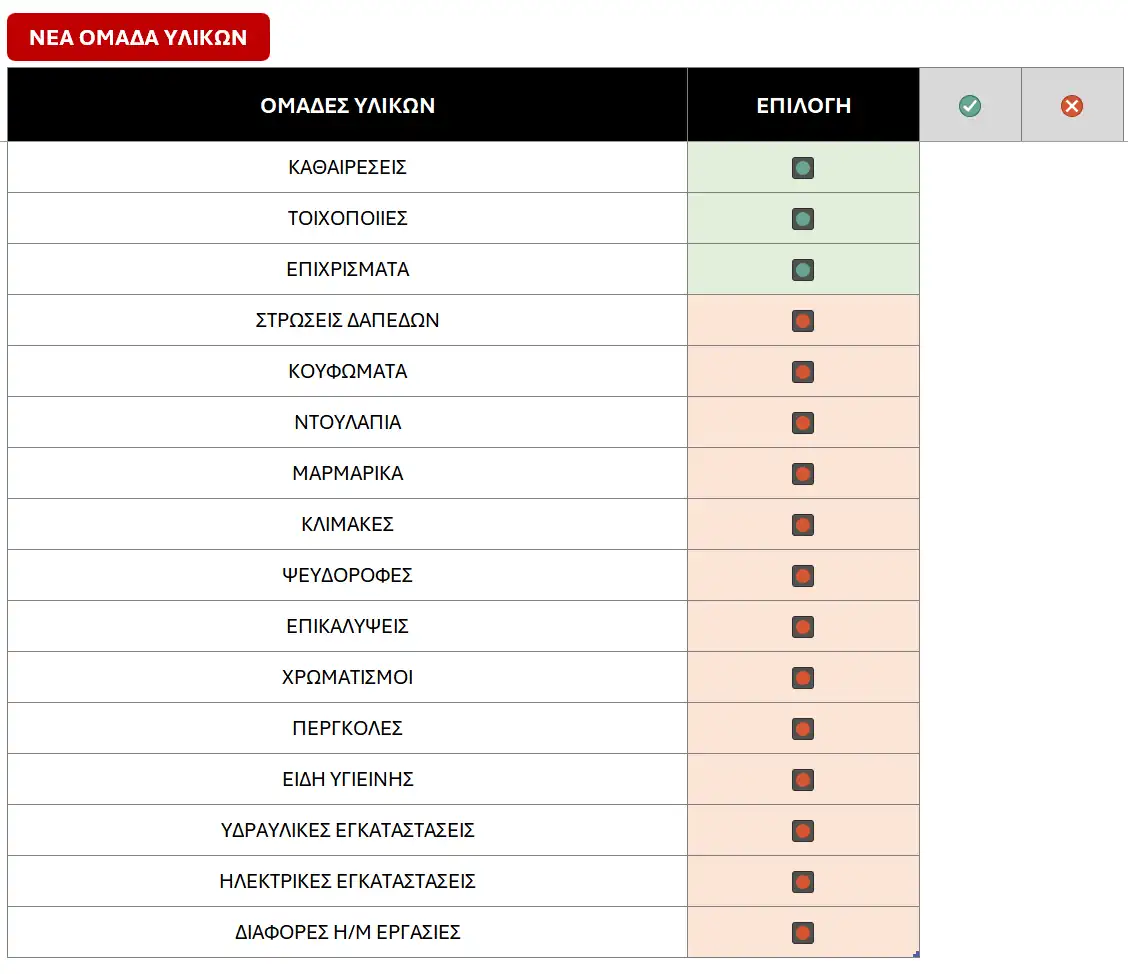Enable ΕΙΔΗ ΥΓΙΕΙΝΗΣ selection indicator
Screen dimensions: 1128x974
coord(802,780)
